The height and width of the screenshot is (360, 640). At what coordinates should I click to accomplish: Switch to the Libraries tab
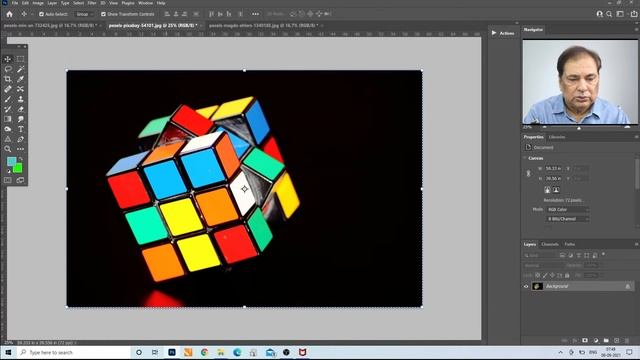click(557, 137)
